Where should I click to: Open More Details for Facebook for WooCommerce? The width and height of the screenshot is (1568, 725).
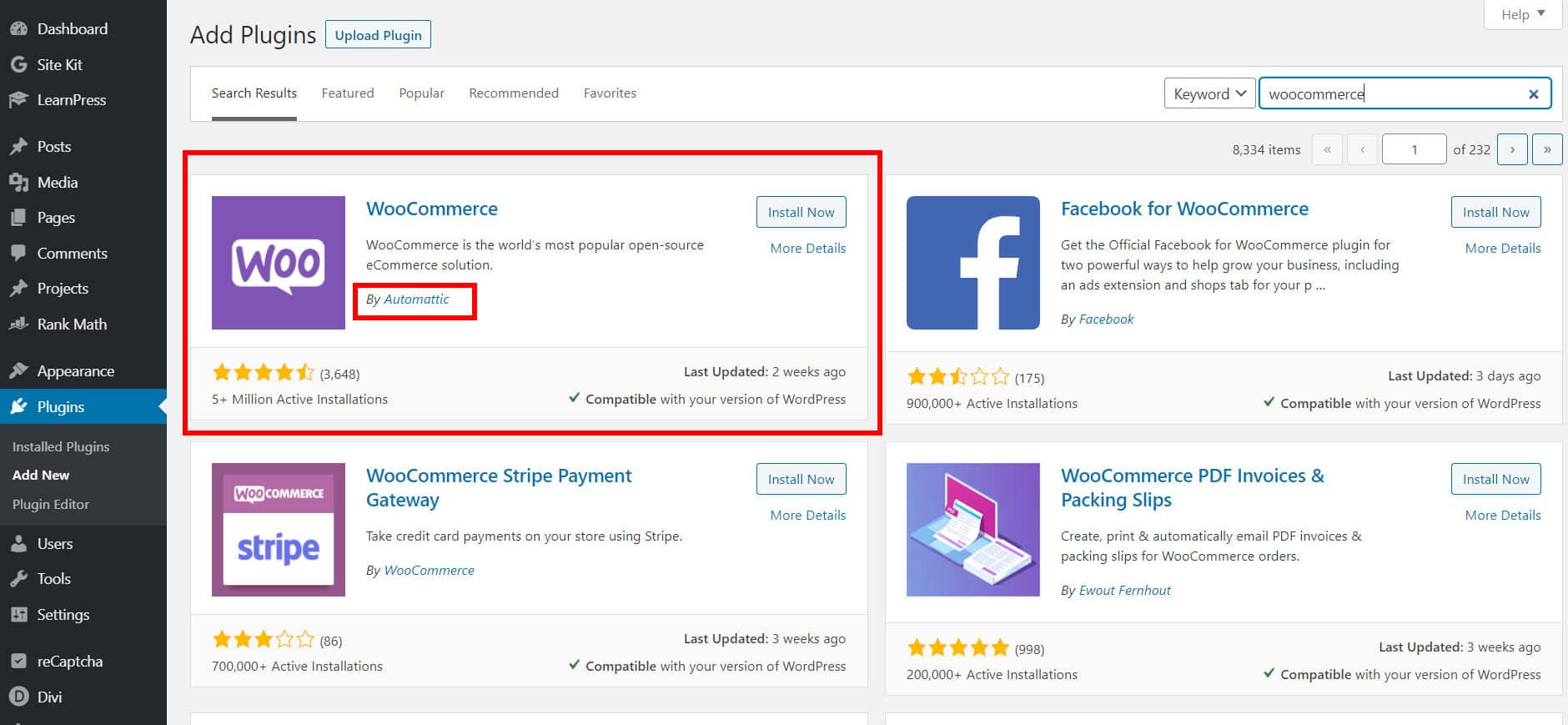[1503, 249]
